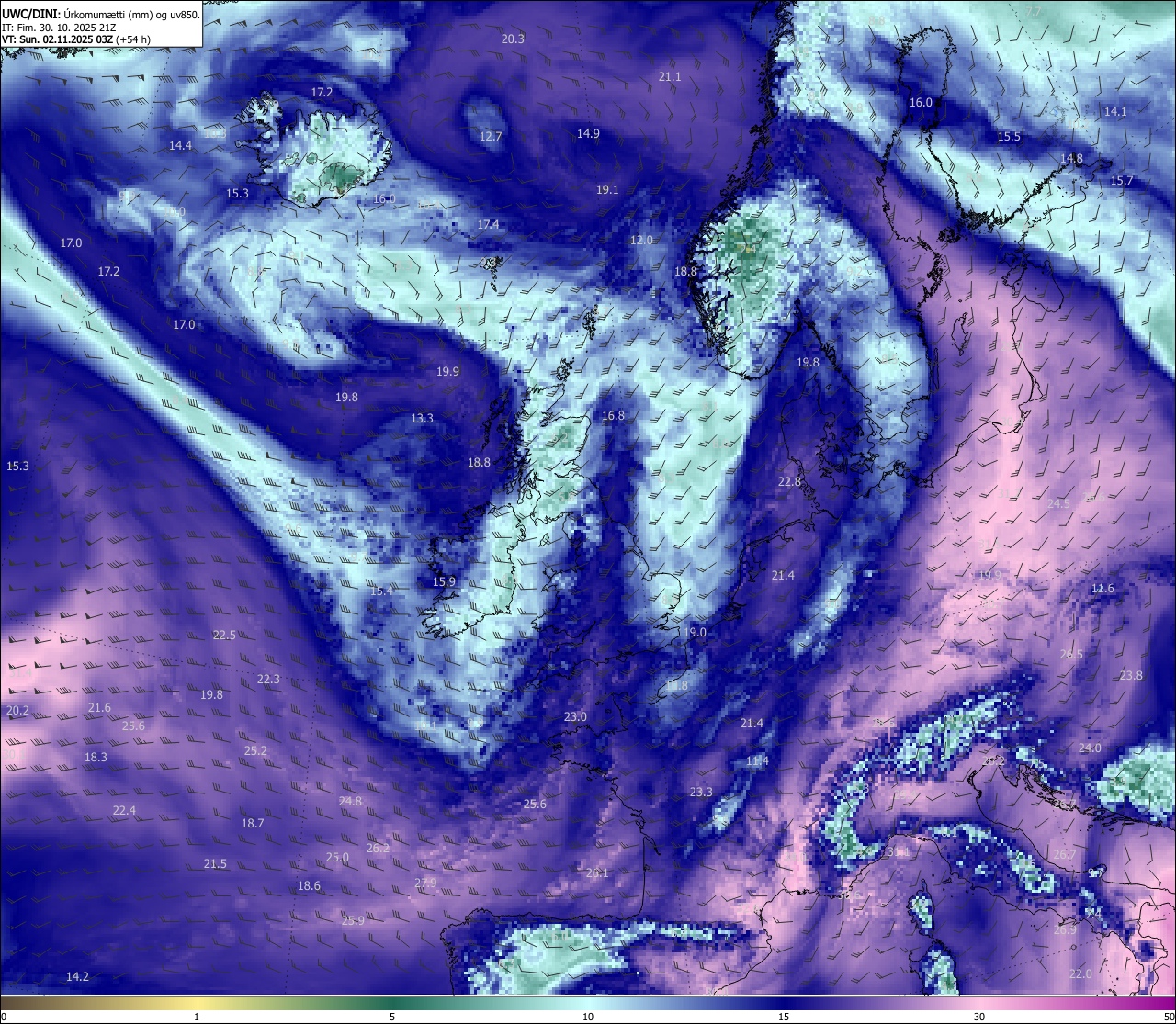Click the map value 25.0
This screenshot has width=1176, height=1024.
[x=337, y=858]
